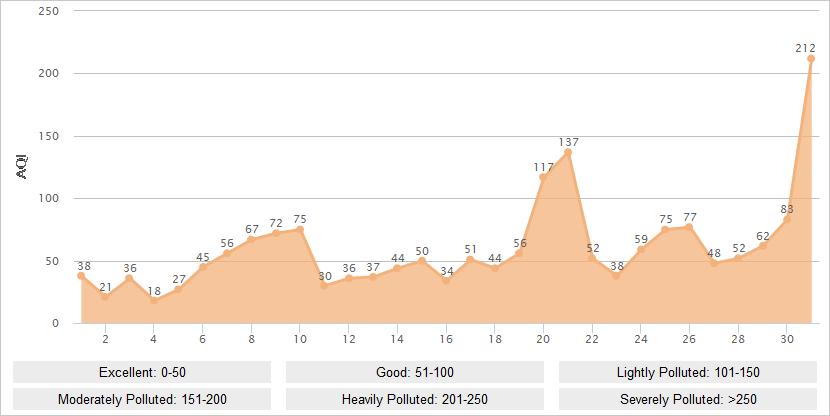
Task: Click the x-axis label 2
Action: tap(105, 339)
